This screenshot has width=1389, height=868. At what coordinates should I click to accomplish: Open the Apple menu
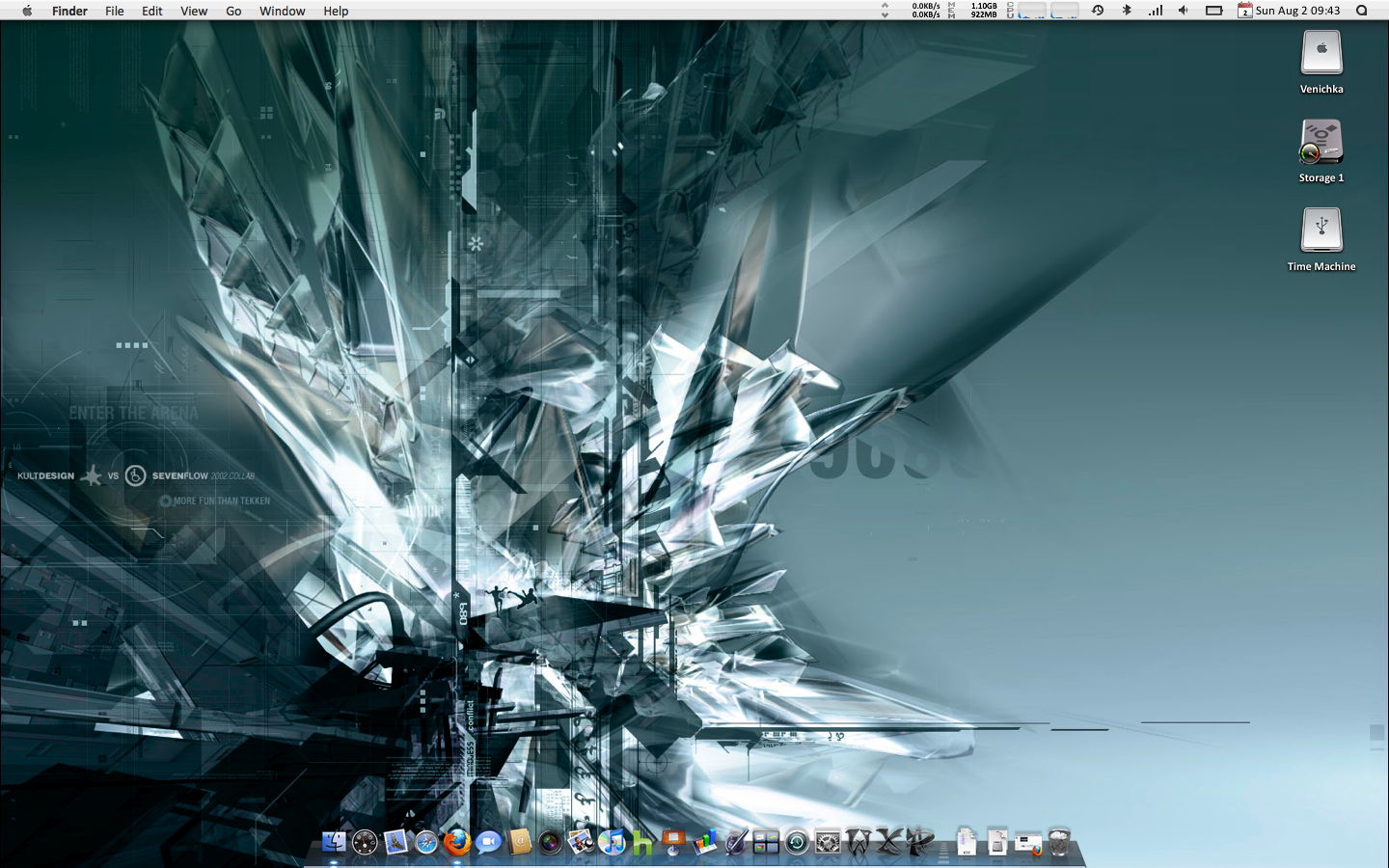(x=27, y=11)
